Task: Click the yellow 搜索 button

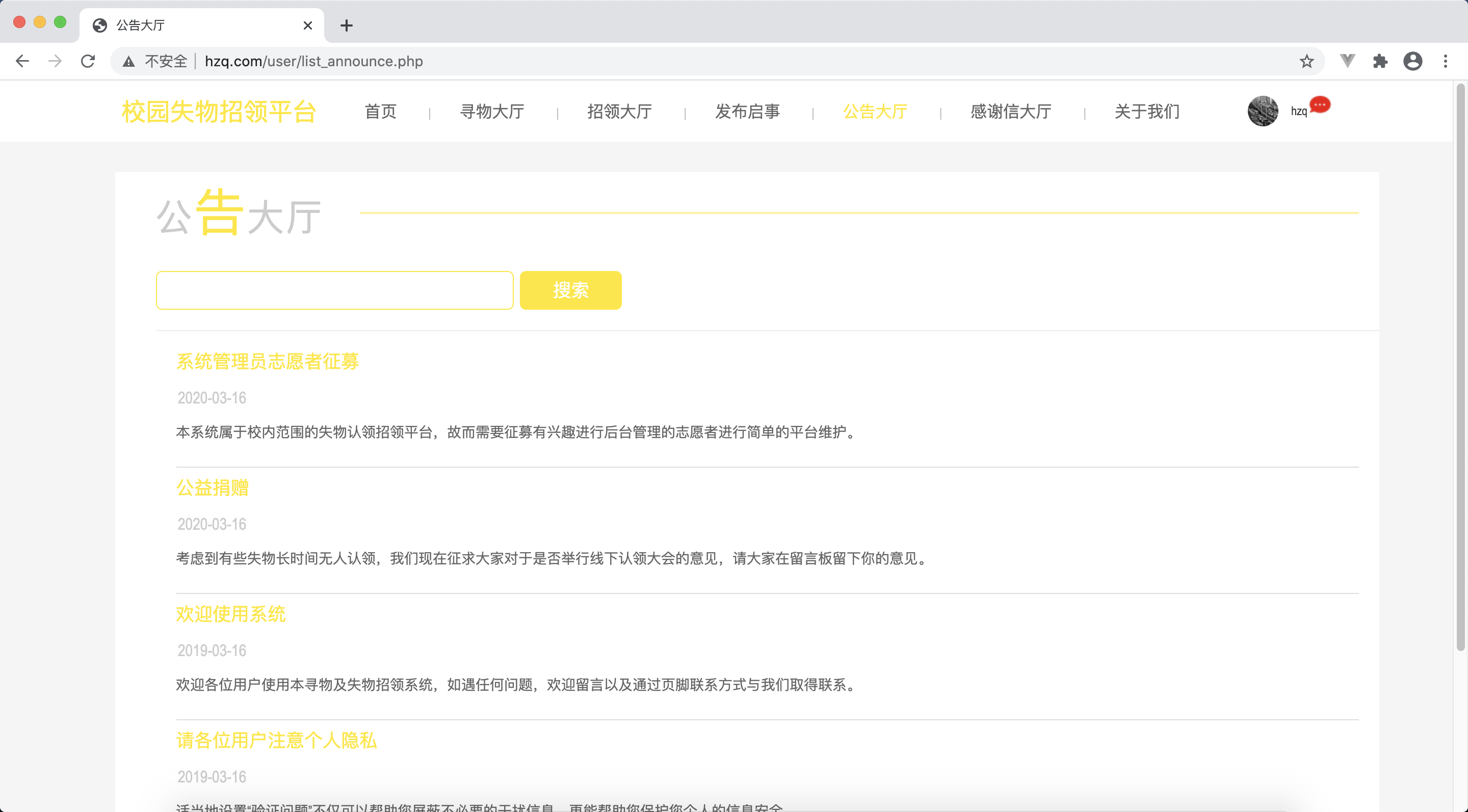Action: [x=570, y=290]
